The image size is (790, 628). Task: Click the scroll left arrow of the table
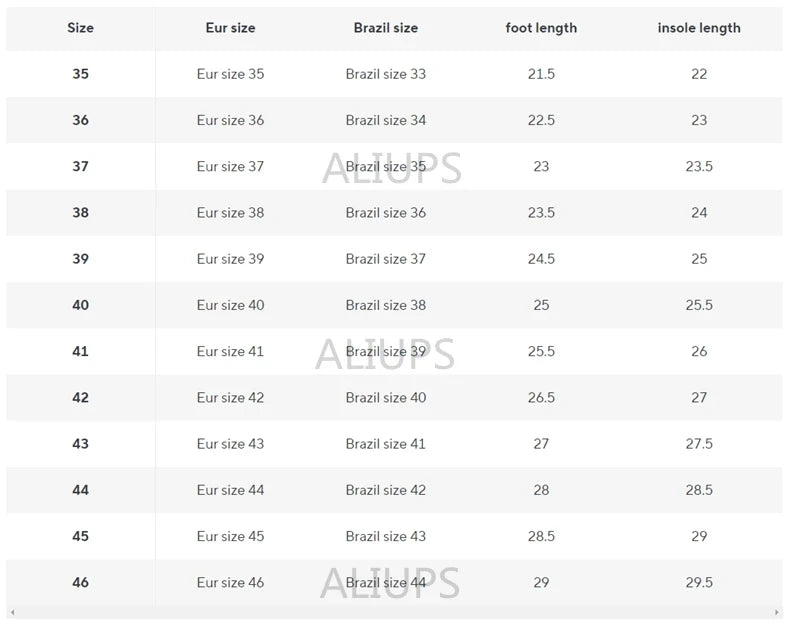pos(11,613)
